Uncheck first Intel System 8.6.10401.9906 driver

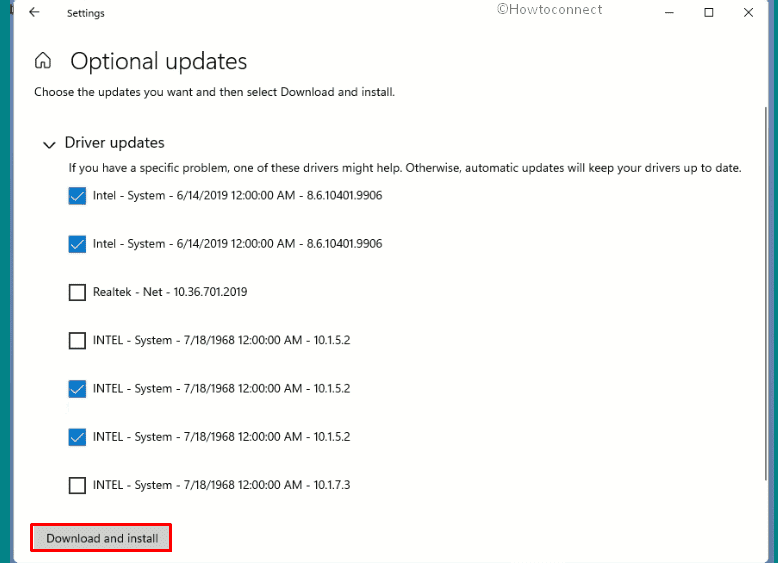pyautogui.click(x=77, y=196)
